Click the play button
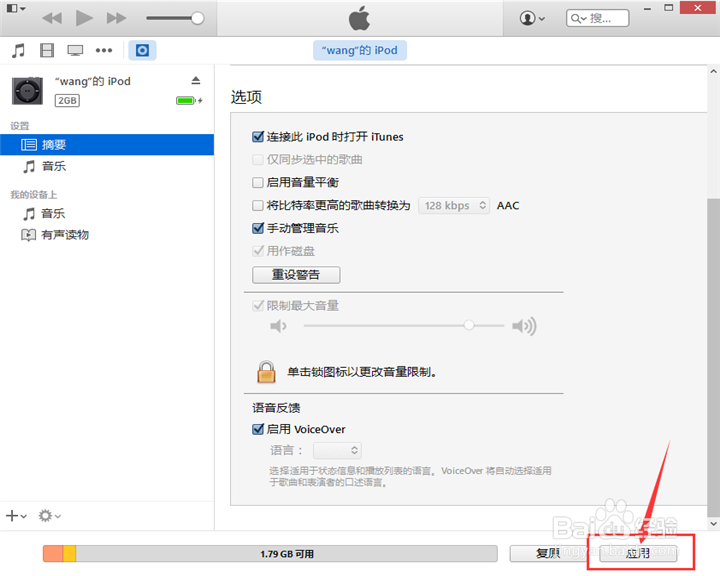The image size is (720, 576). coord(84,18)
